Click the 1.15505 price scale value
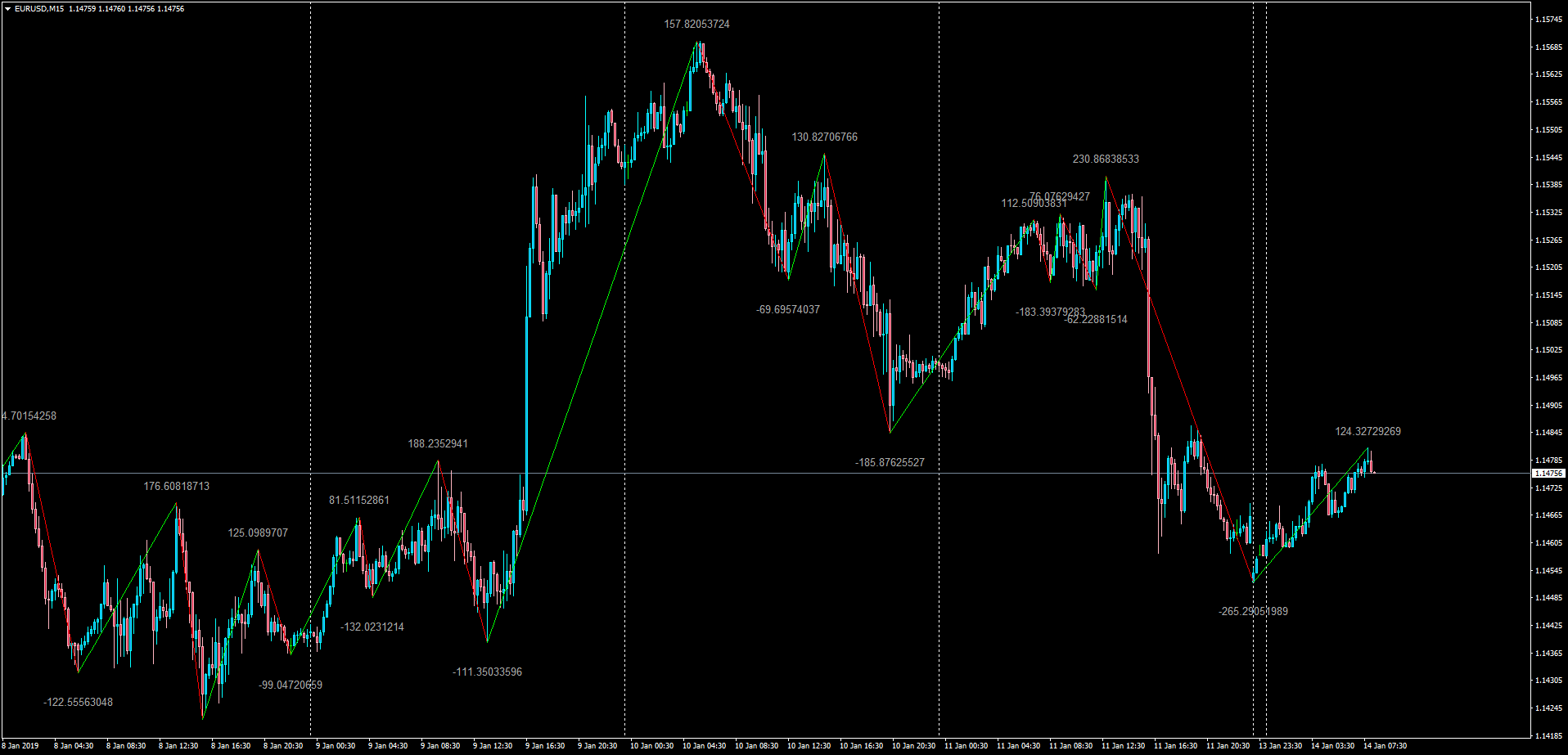The width and height of the screenshot is (1568, 755). [x=1548, y=129]
